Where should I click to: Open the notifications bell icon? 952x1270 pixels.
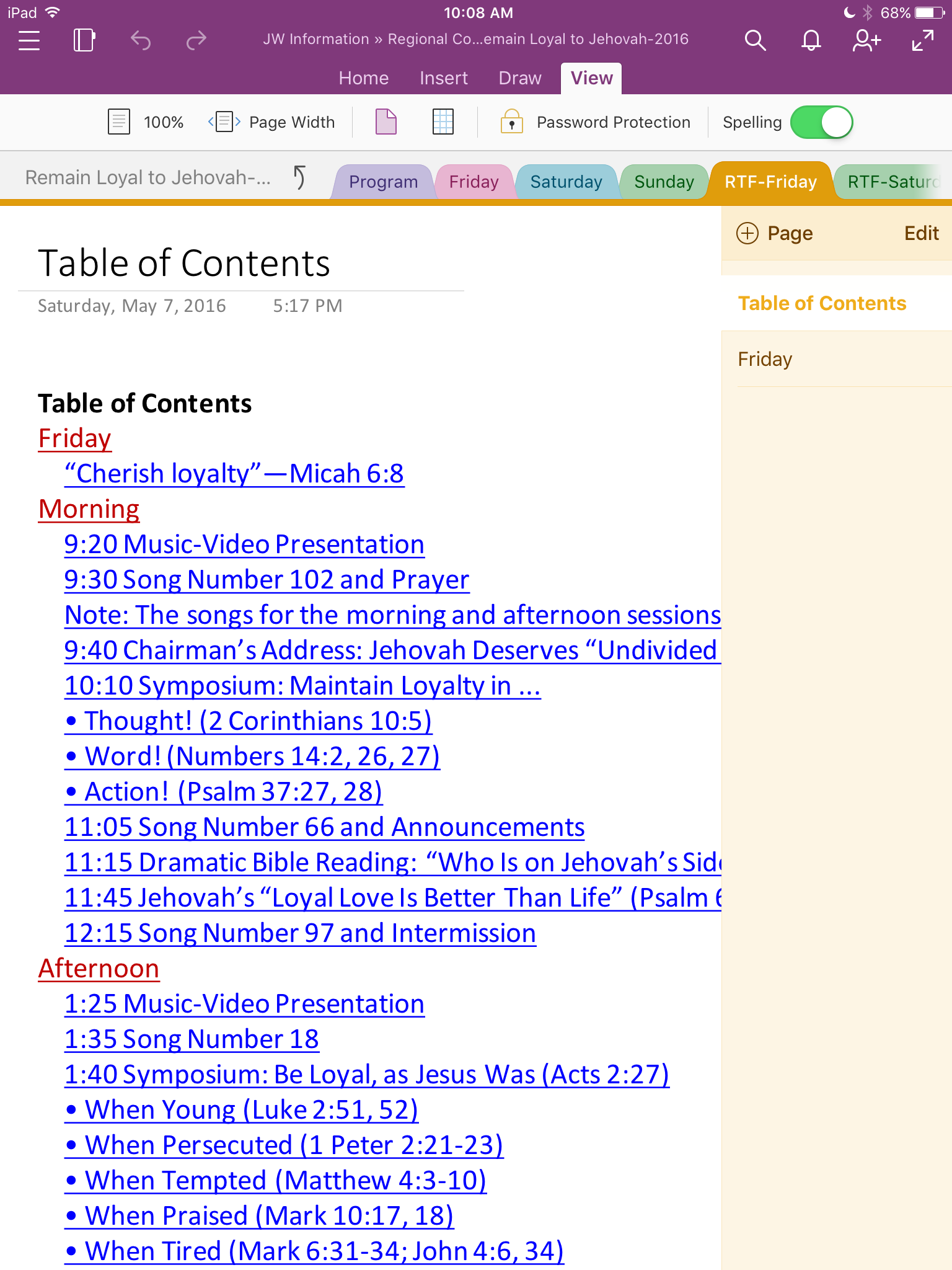pos(811,41)
